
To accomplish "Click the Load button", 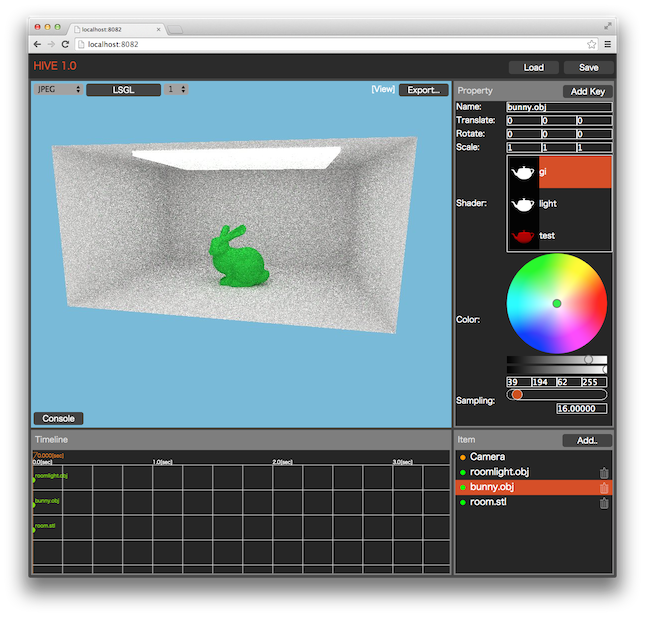I will [x=534, y=67].
